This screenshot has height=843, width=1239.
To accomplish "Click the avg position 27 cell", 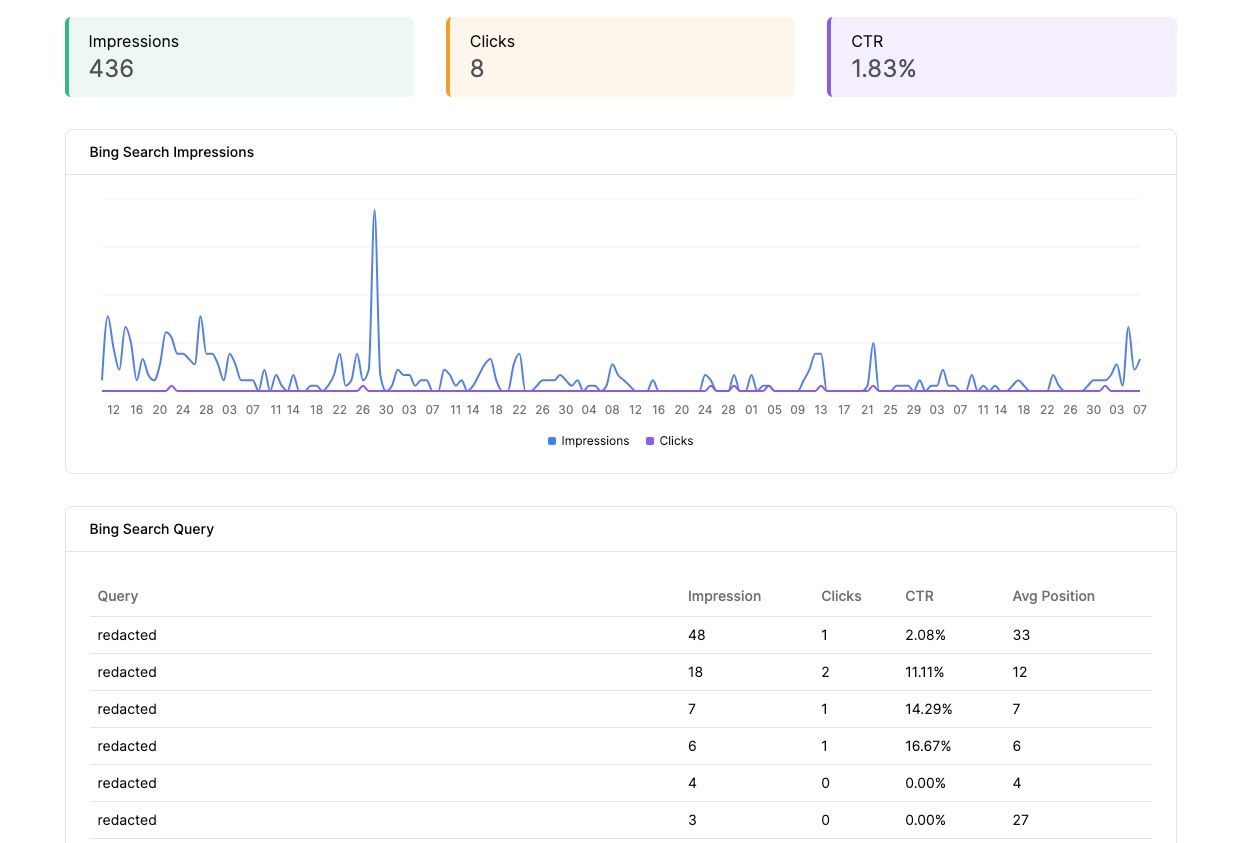I will click(x=1020, y=820).
